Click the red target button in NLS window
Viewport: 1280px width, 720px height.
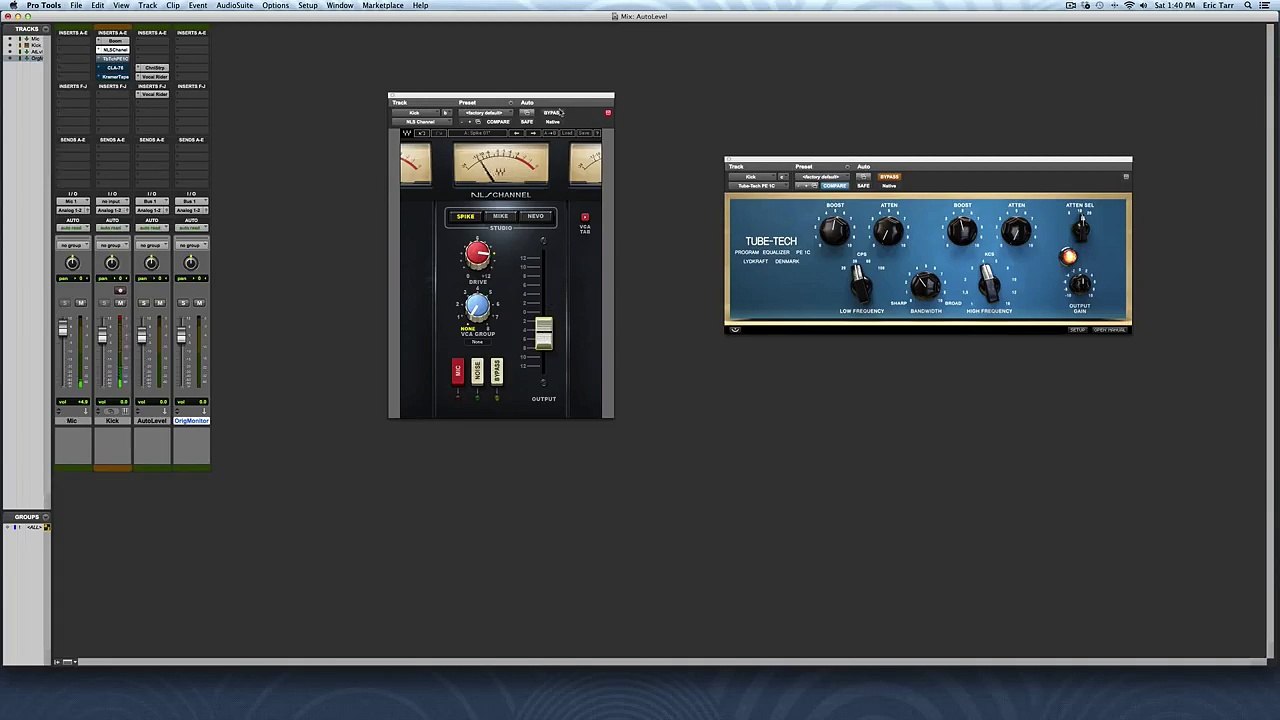pos(608,112)
